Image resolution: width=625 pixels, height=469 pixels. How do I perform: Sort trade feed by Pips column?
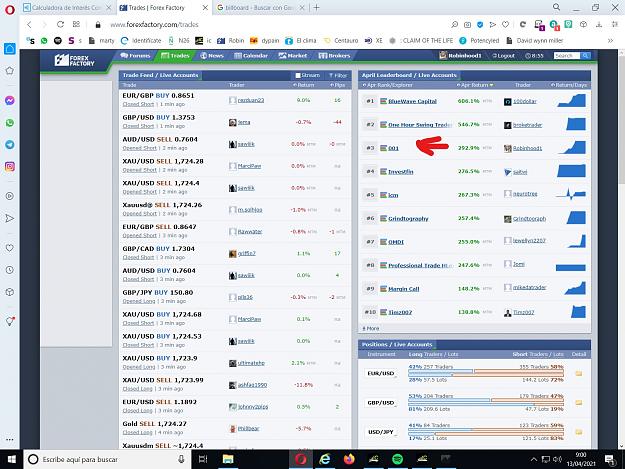338,85
